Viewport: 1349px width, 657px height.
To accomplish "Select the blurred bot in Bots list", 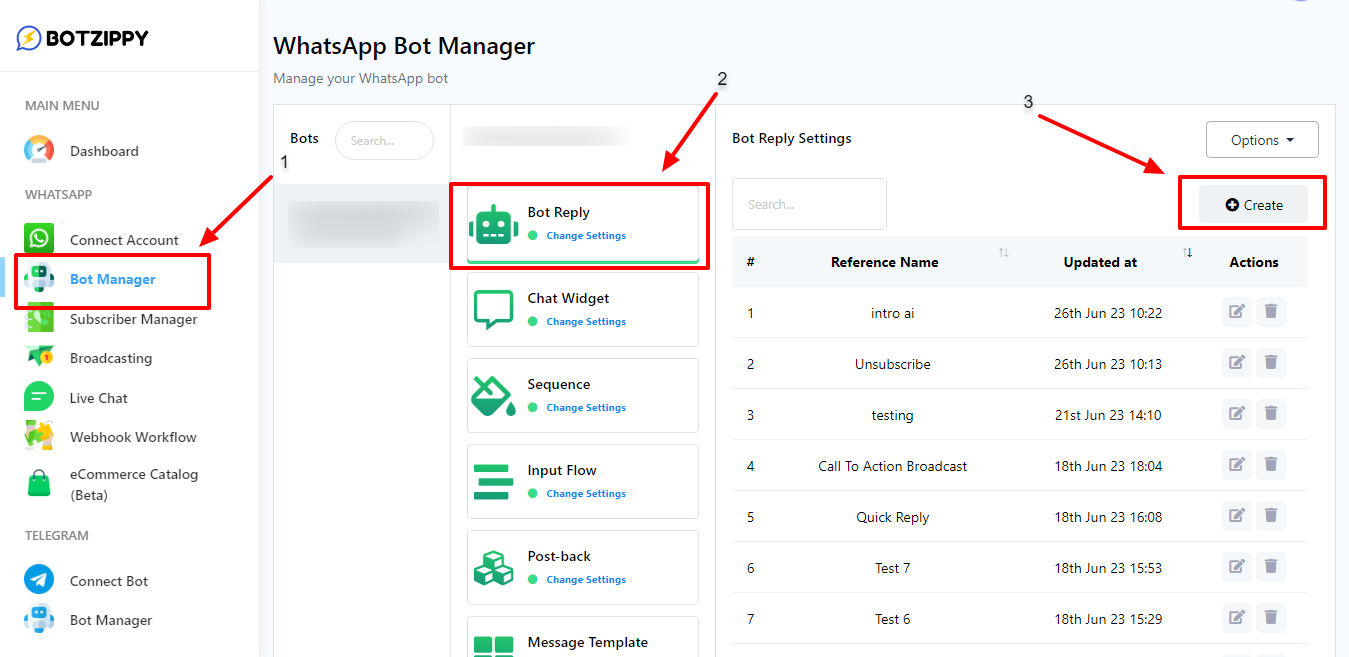I will pyautogui.click(x=362, y=224).
